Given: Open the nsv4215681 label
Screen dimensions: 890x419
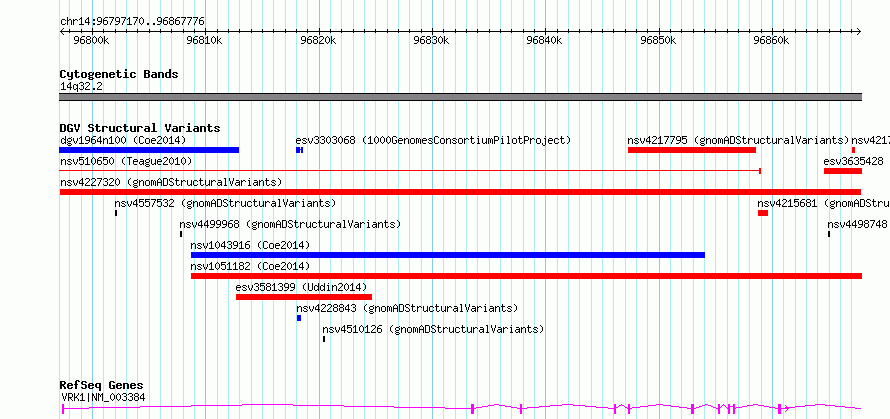Looking at the screenshot, I should coord(824,203).
